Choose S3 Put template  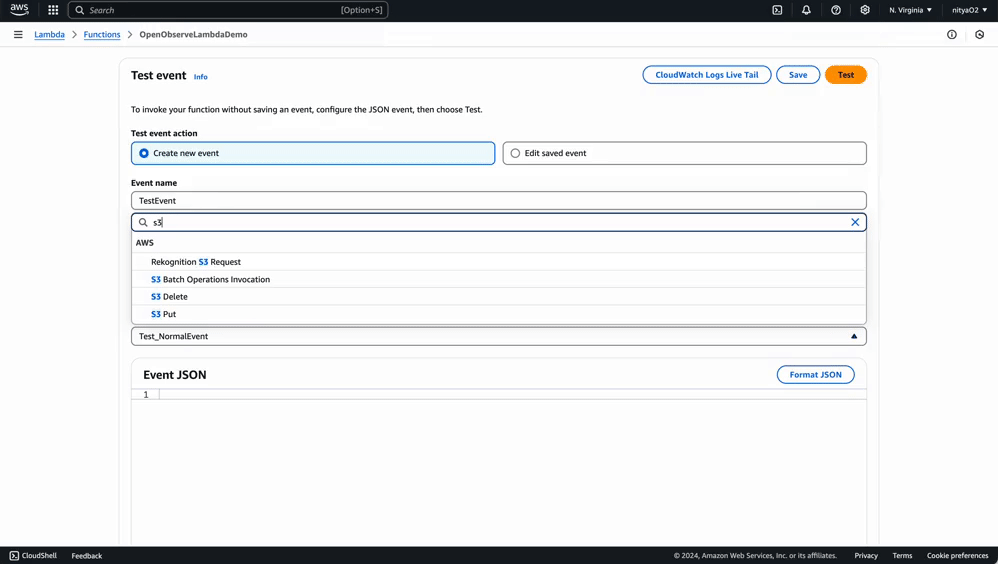pos(498,314)
